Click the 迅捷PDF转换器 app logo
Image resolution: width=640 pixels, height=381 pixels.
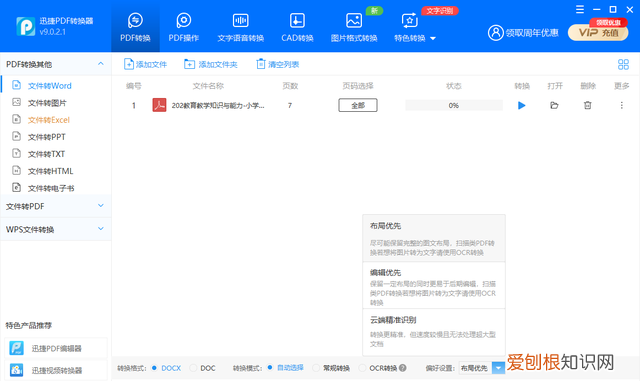25,26
